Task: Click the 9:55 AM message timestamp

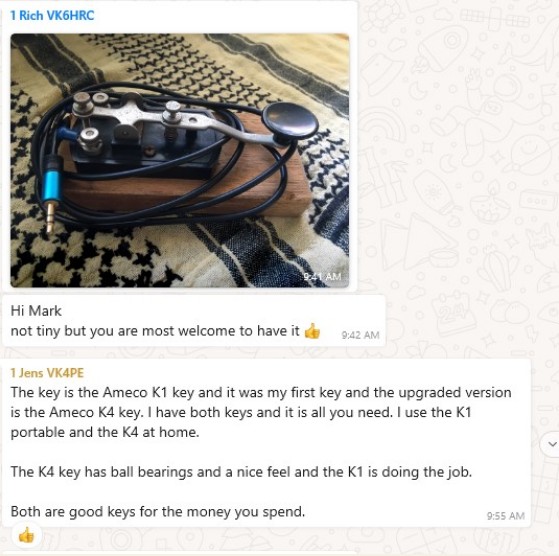Action: (x=506, y=516)
